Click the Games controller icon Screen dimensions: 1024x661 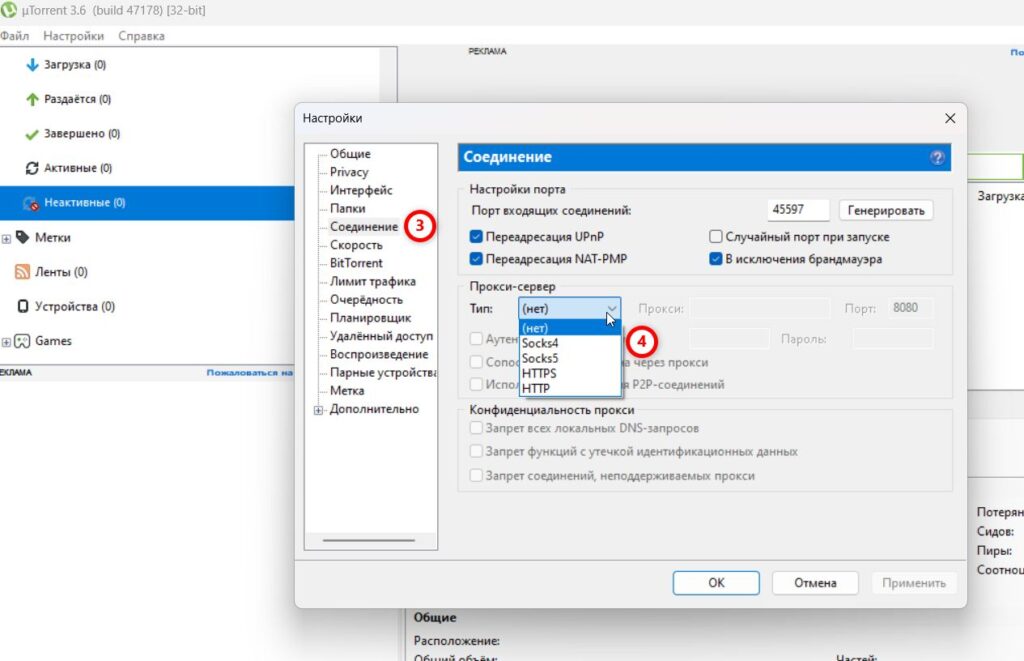coord(22,341)
